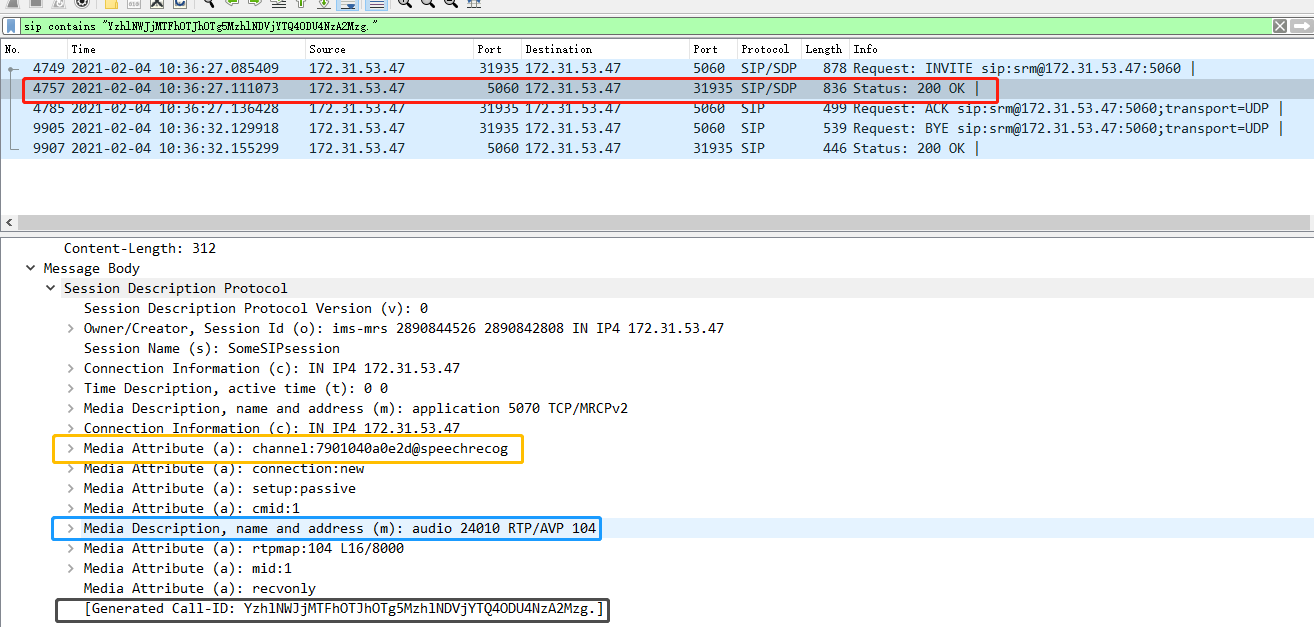Click the go forward green arrow icon
This screenshot has height=627, width=1314.
tap(254, 4)
